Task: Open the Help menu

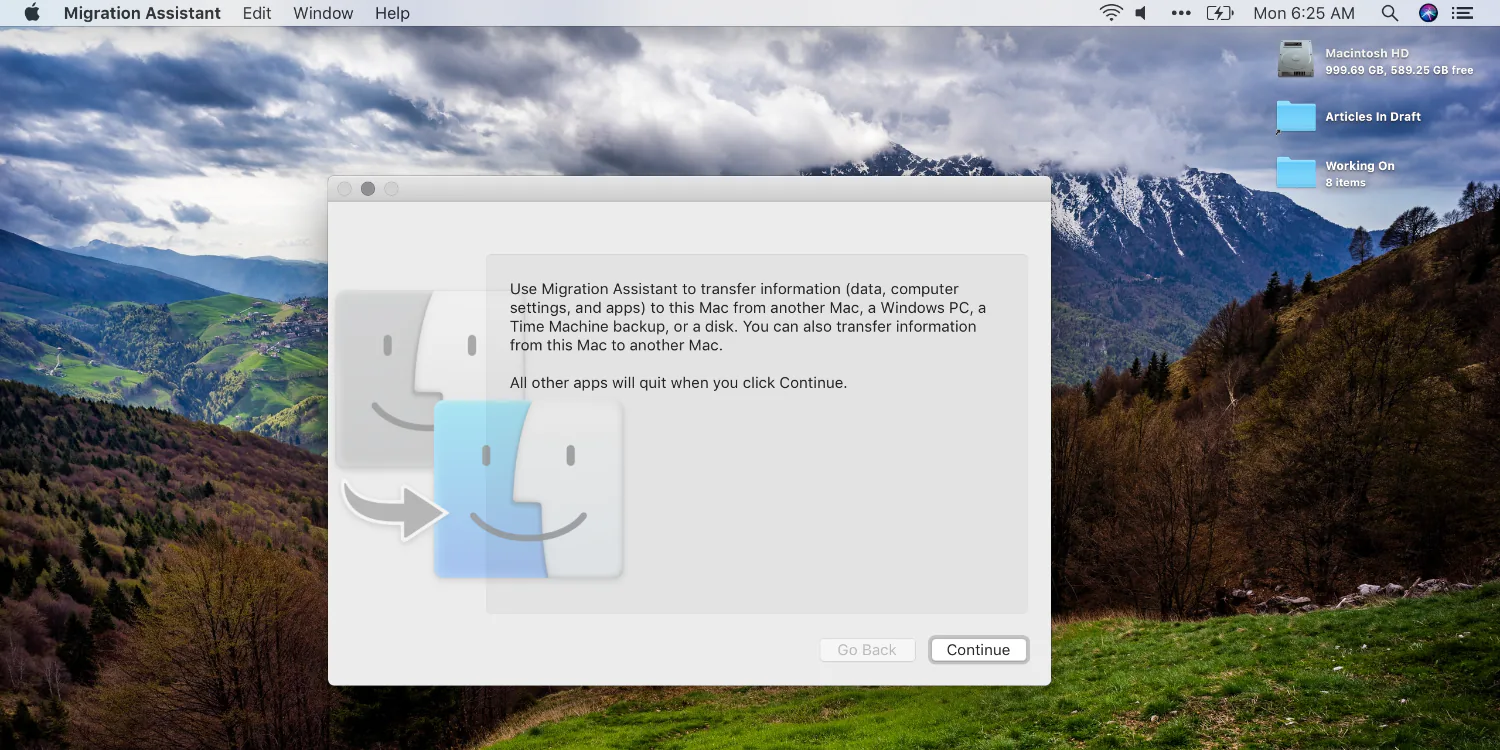Action: click(392, 13)
